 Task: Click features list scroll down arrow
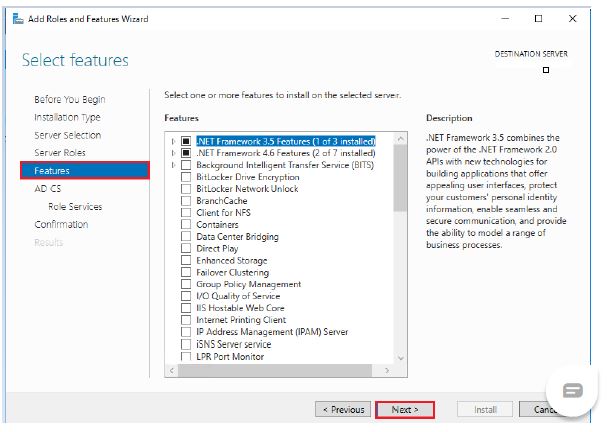(x=400, y=358)
